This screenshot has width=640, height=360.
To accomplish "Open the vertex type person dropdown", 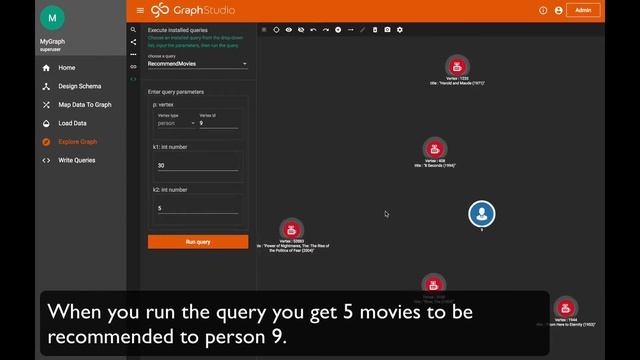I will point(176,123).
